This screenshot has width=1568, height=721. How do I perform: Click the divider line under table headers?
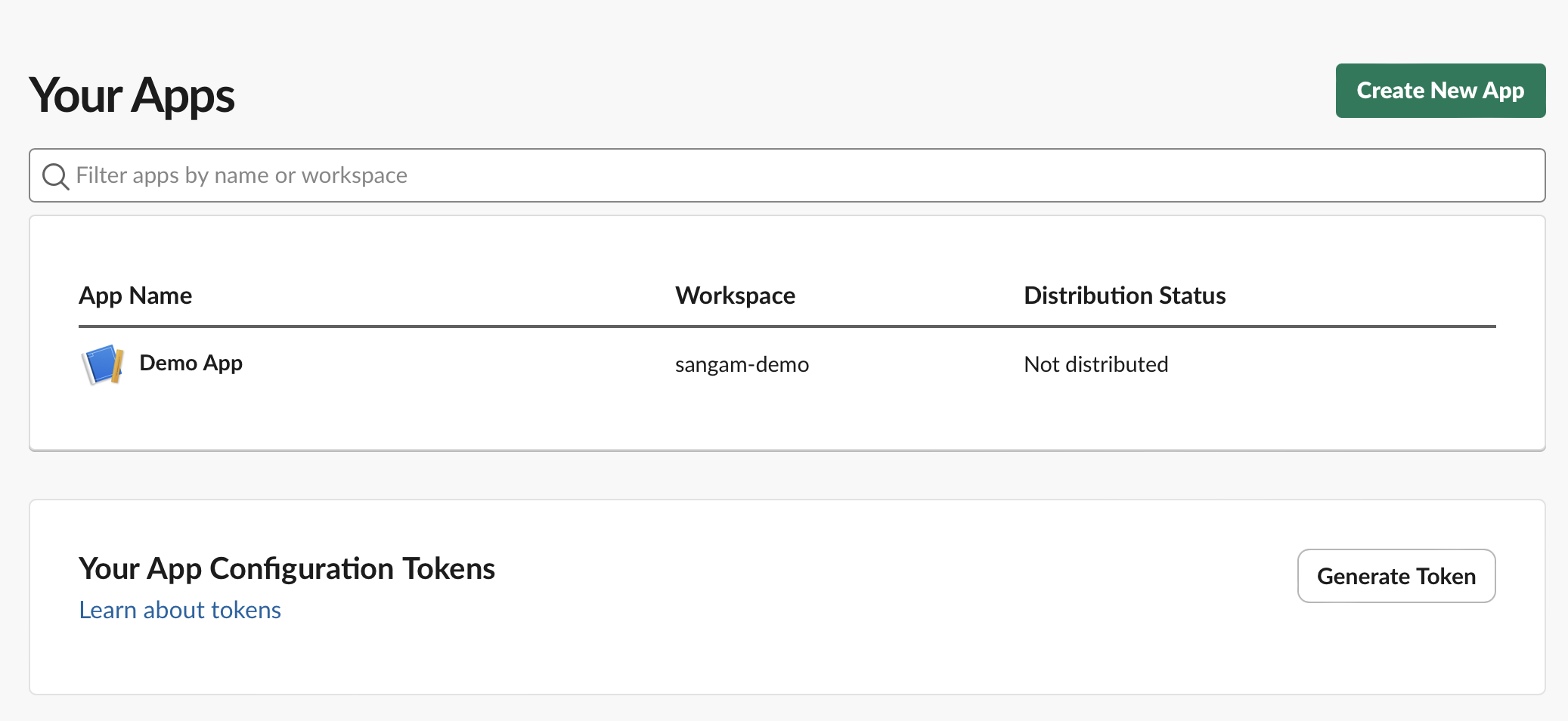[x=787, y=326]
